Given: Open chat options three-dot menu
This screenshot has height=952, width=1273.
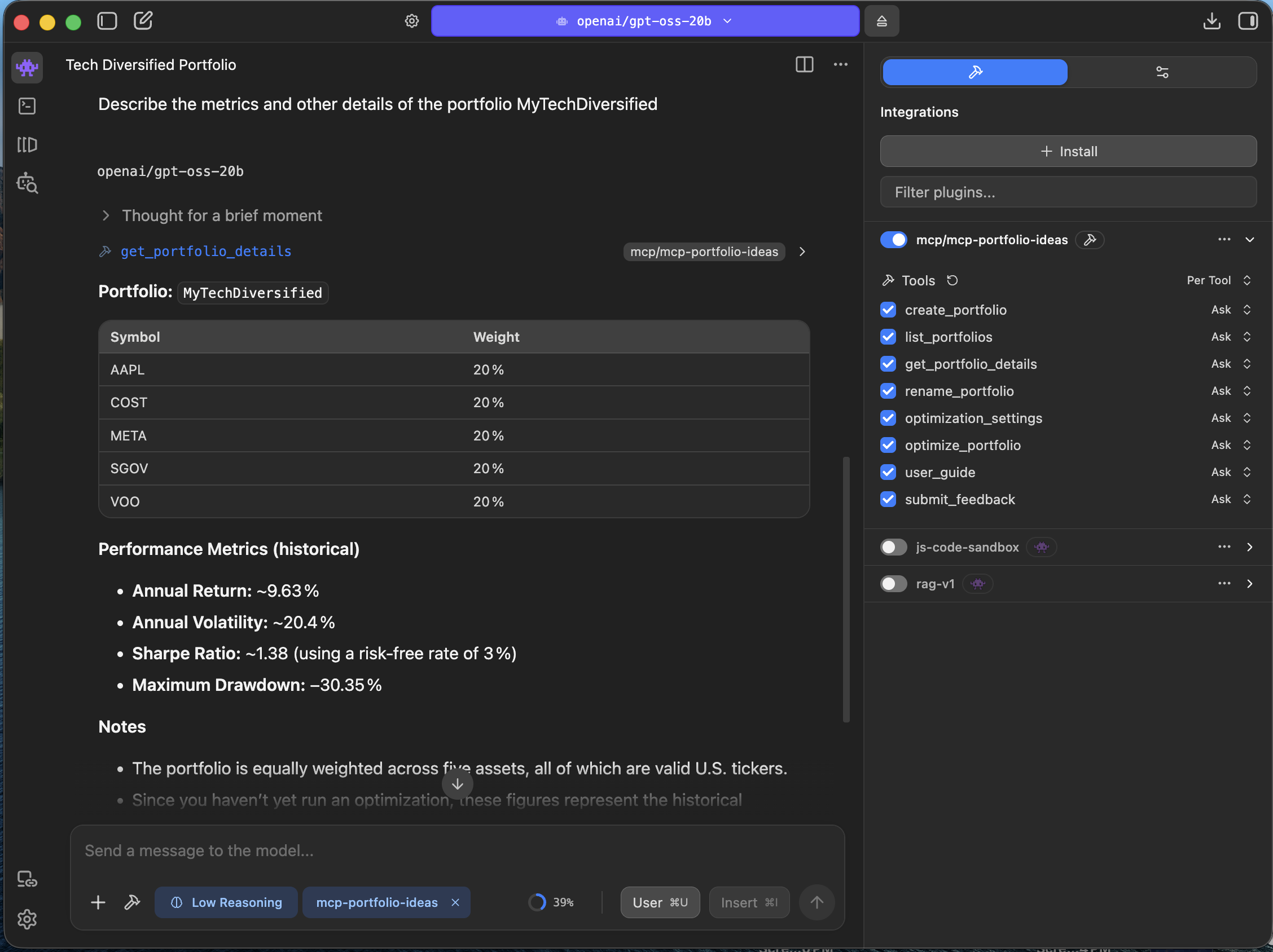Looking at the screenshot, I should 840,64.
